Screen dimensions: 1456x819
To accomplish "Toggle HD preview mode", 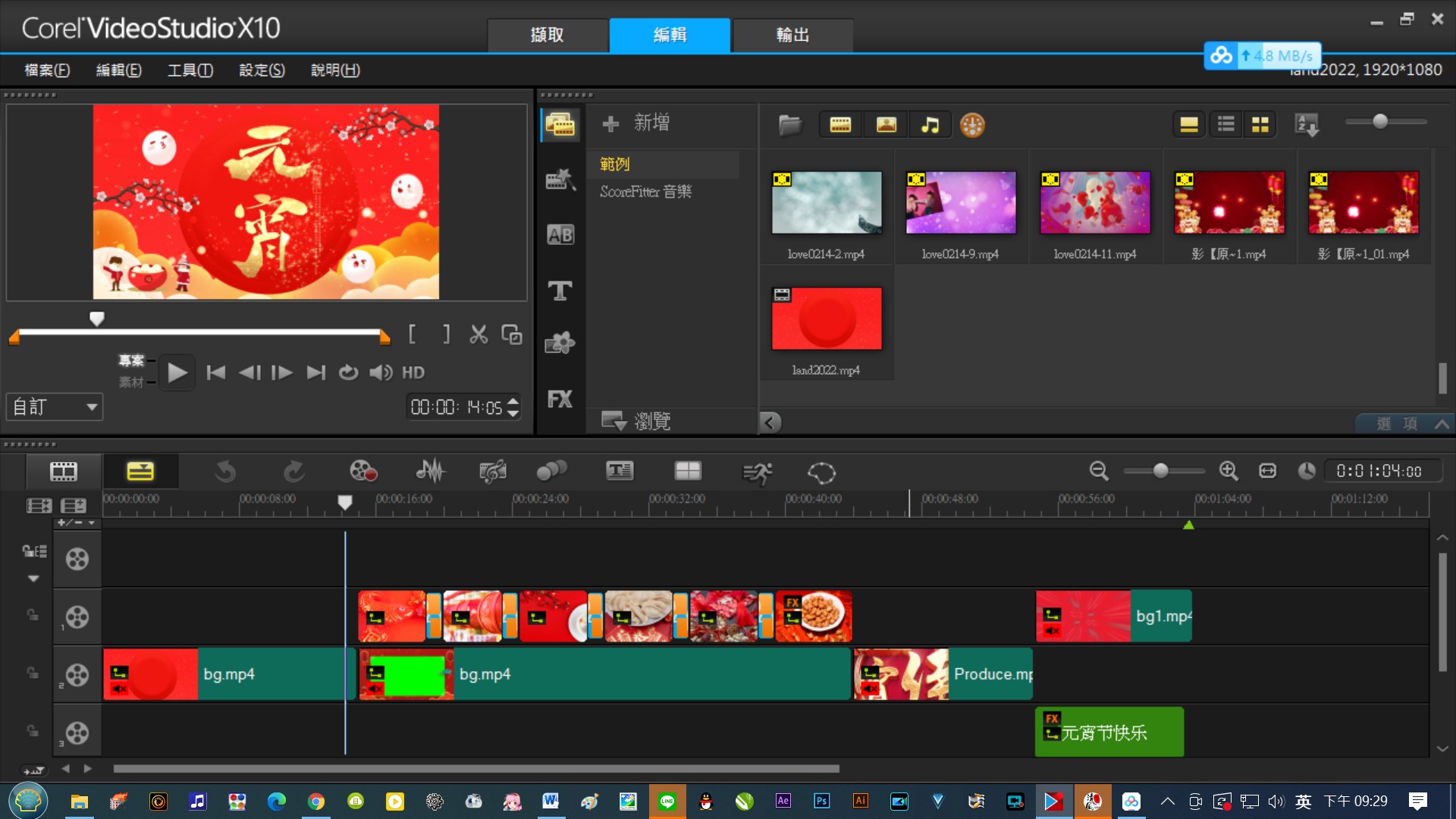I will pyautogui.click(x=413, y=372).
